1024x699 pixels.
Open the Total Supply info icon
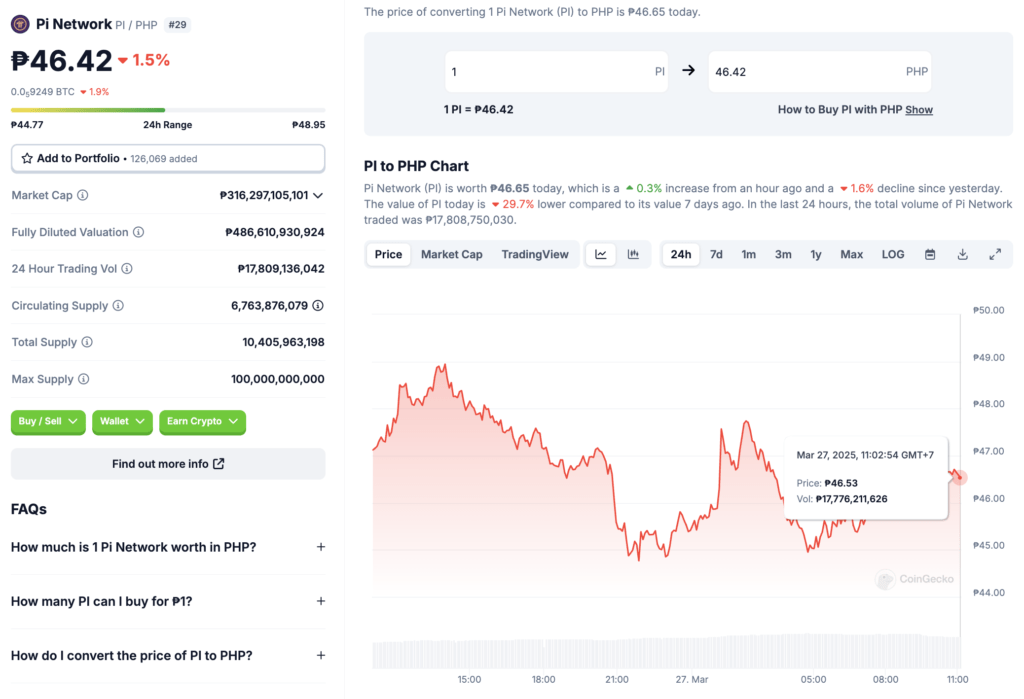pyautogui.click(x=87, y=342)
